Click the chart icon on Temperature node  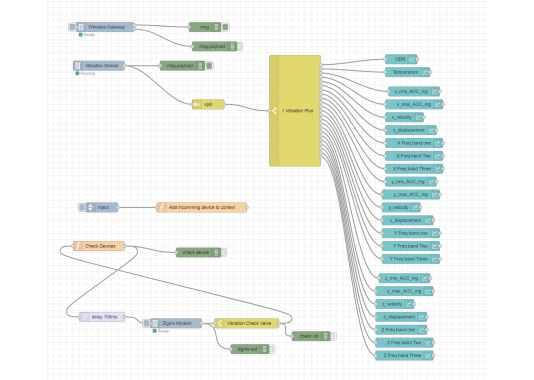point(425,72)
